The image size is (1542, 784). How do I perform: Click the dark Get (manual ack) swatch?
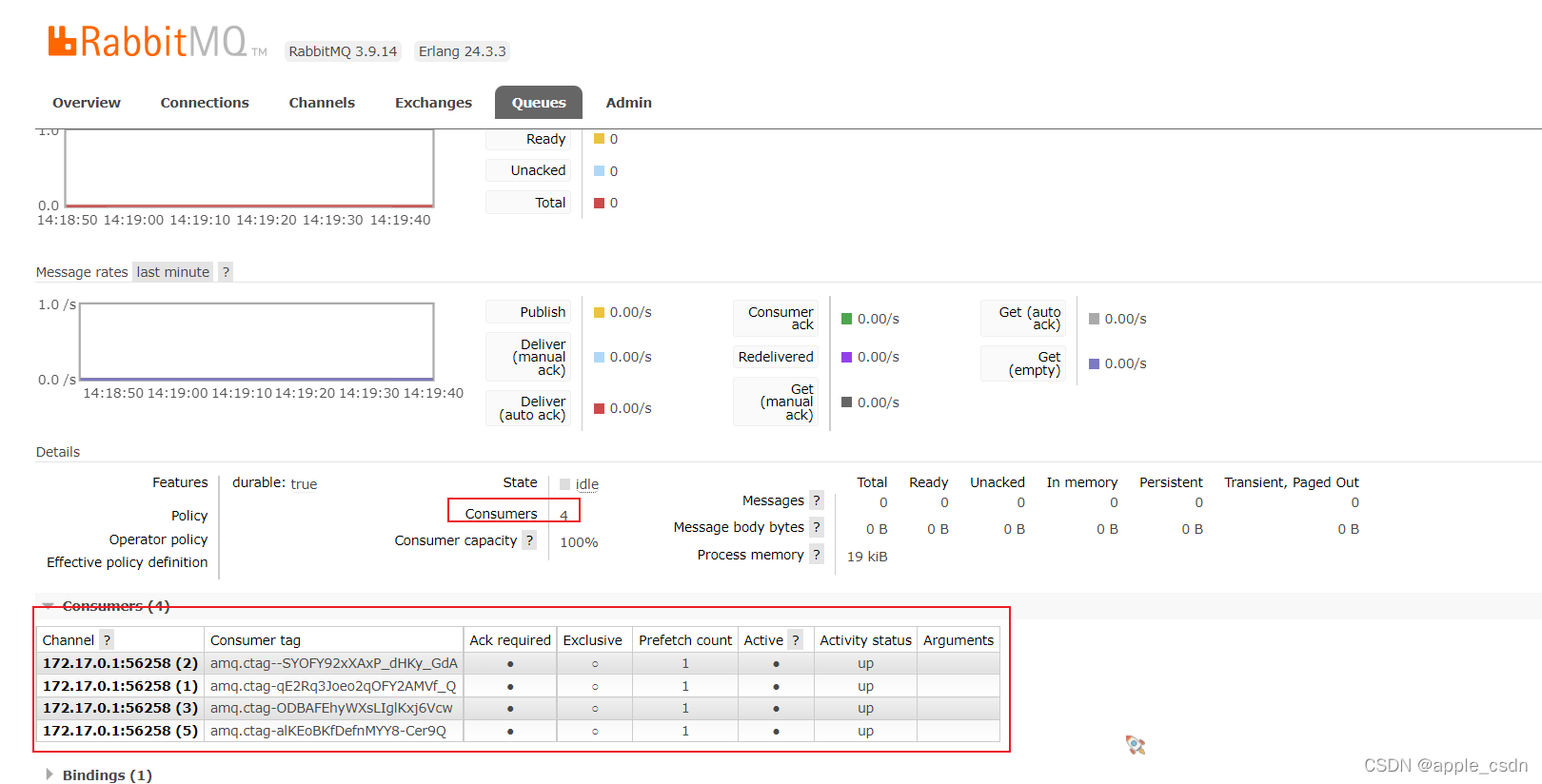pyautogui.click(x=847, y=402)
